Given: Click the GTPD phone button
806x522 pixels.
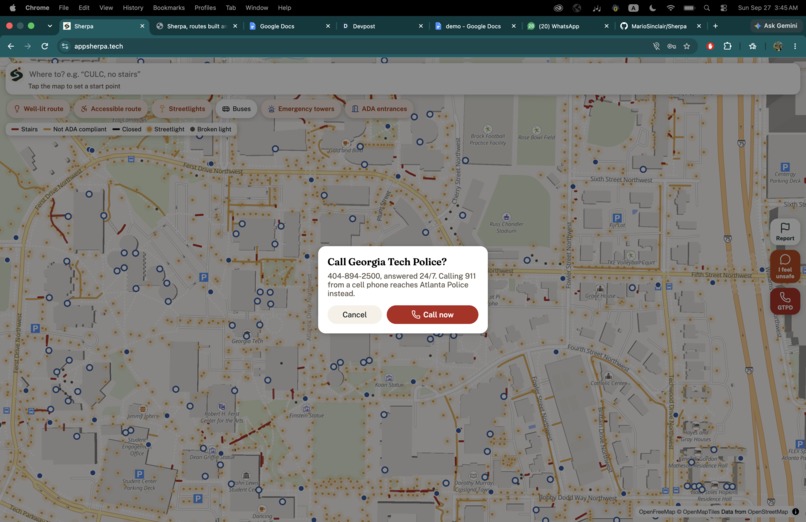Looking at the screenshot, I should click(784, 301).
